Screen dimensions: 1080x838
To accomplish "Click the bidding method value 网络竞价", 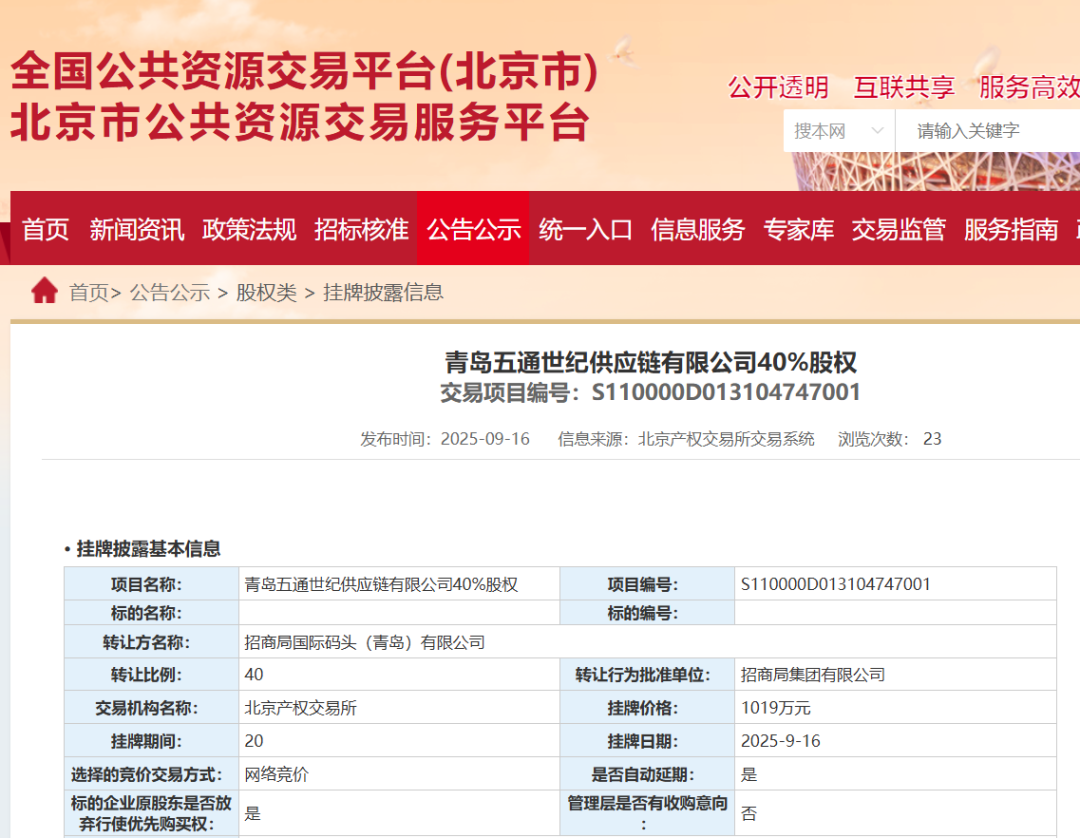I will tap(276, 775).
